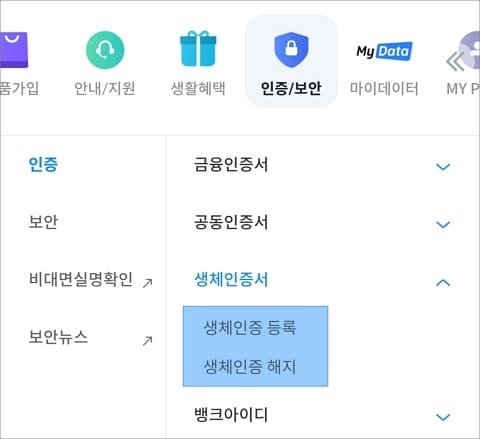Open the blue gift box 생활혜택 icon
This screenshot has width=480, height=439.
click(x=198, y=49)
